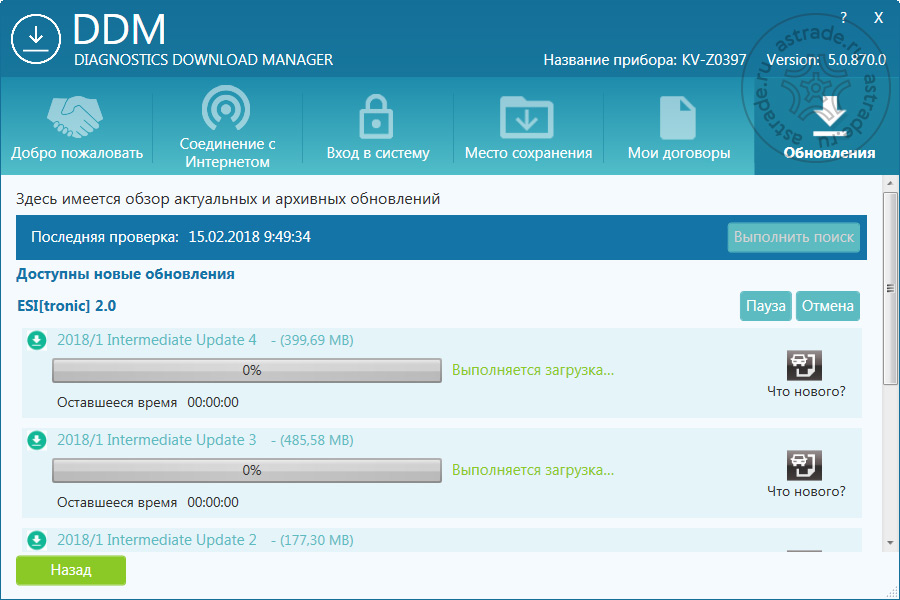Click Выполняется загрузка status for Update 3
Viewport: 900px width, 600px height.
pyautogui.click(x=533, y=470)
